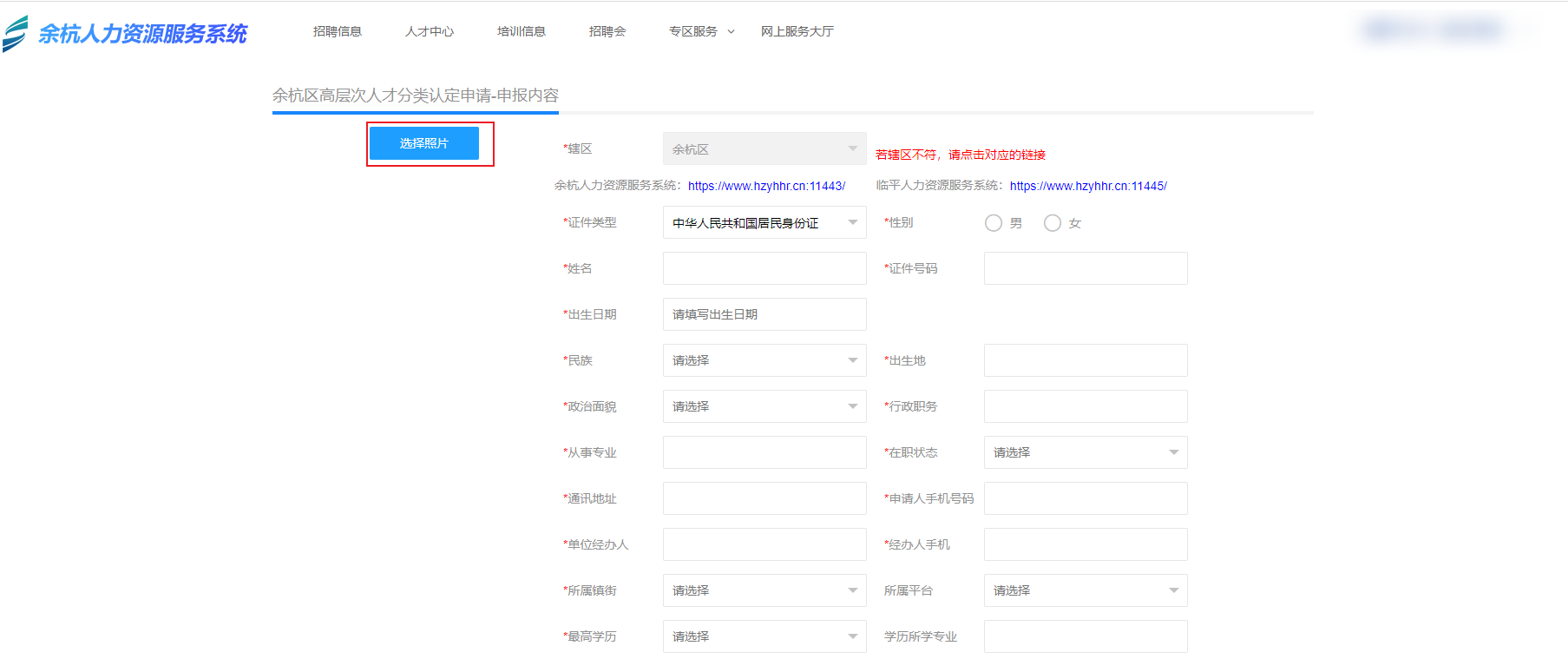Go to the 人才中心 menu item
Image resolution: width=1568 pixels, height=659 pixels.
[430, 31]
